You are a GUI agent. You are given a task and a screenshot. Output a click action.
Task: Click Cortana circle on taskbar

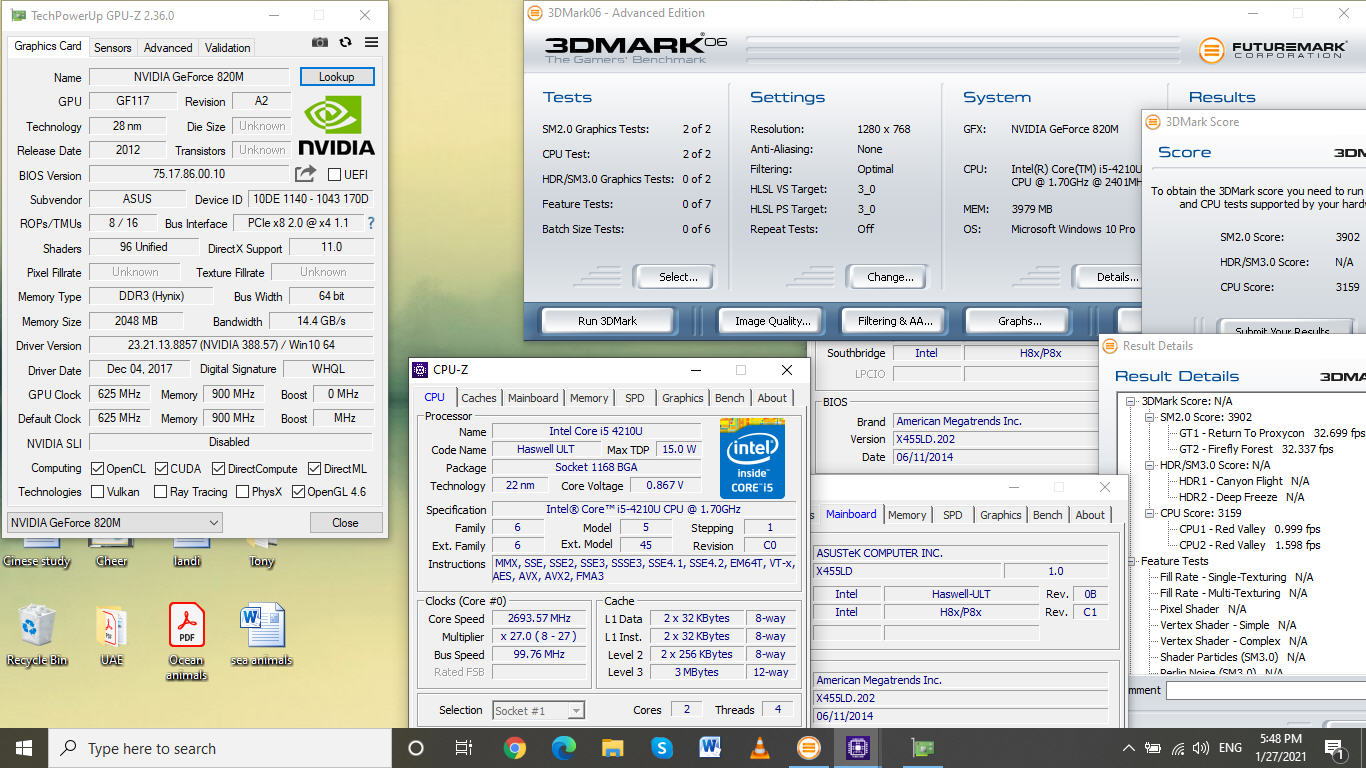click(x=416, y=748)
